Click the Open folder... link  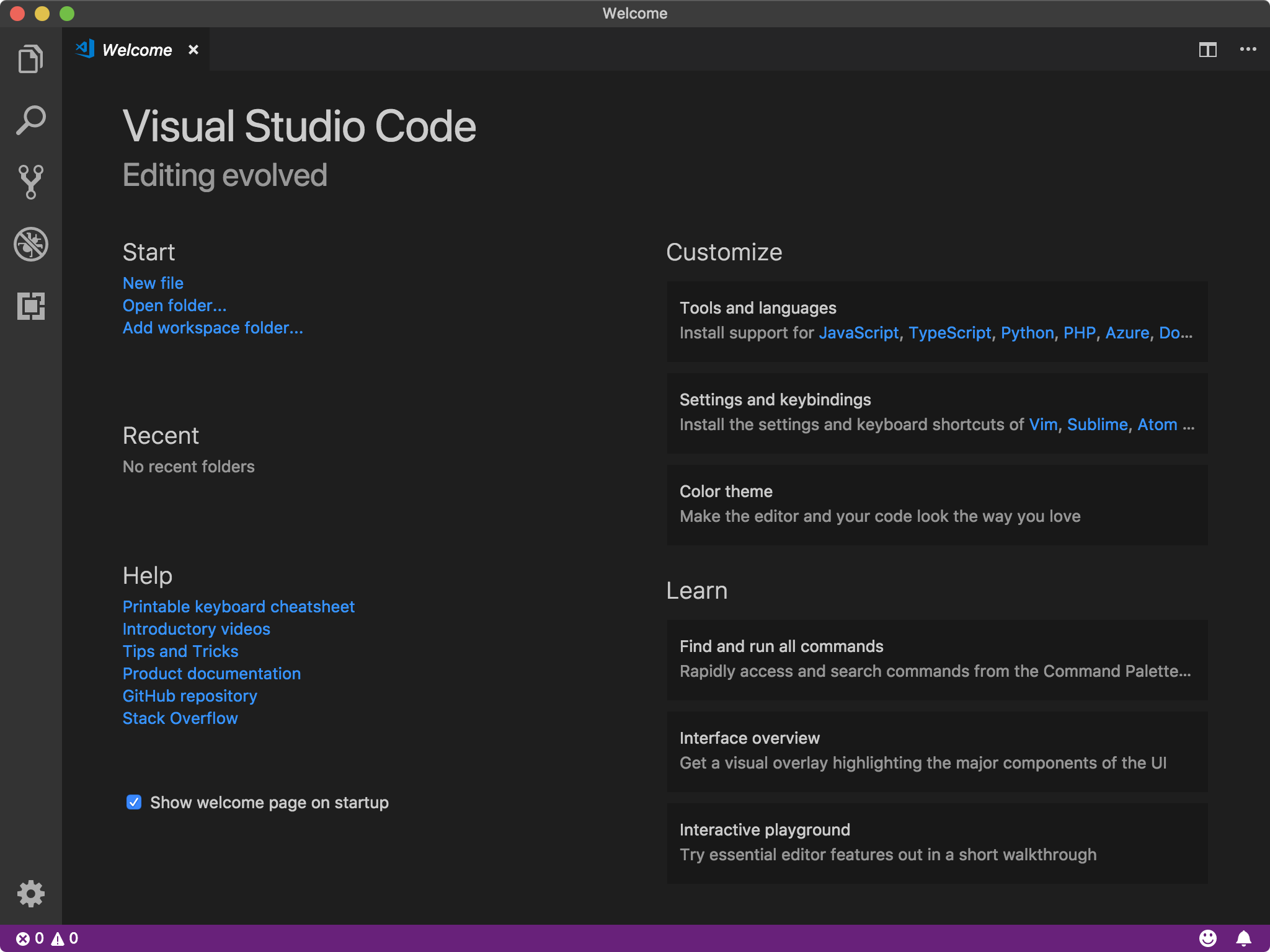tap(174, 306)
